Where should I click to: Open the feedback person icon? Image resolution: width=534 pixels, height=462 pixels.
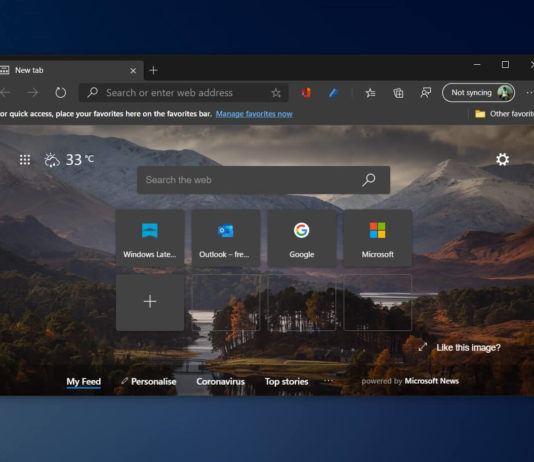[425, 93]
